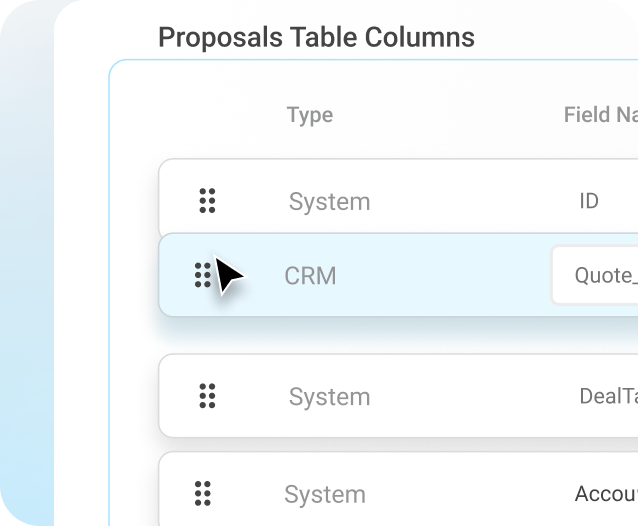638x526 pixels.
Task: Click the Type column header
Action: (x=310, y=116)
